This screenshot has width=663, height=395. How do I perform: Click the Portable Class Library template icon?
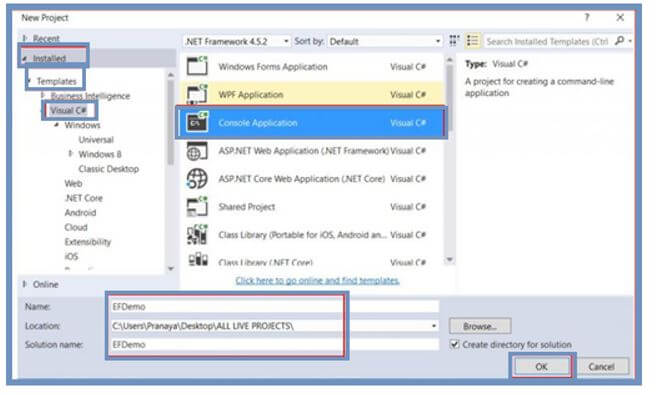(197, 235)
